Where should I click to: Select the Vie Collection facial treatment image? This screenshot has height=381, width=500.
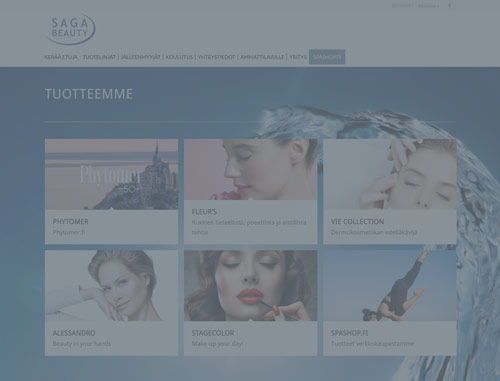390,174
